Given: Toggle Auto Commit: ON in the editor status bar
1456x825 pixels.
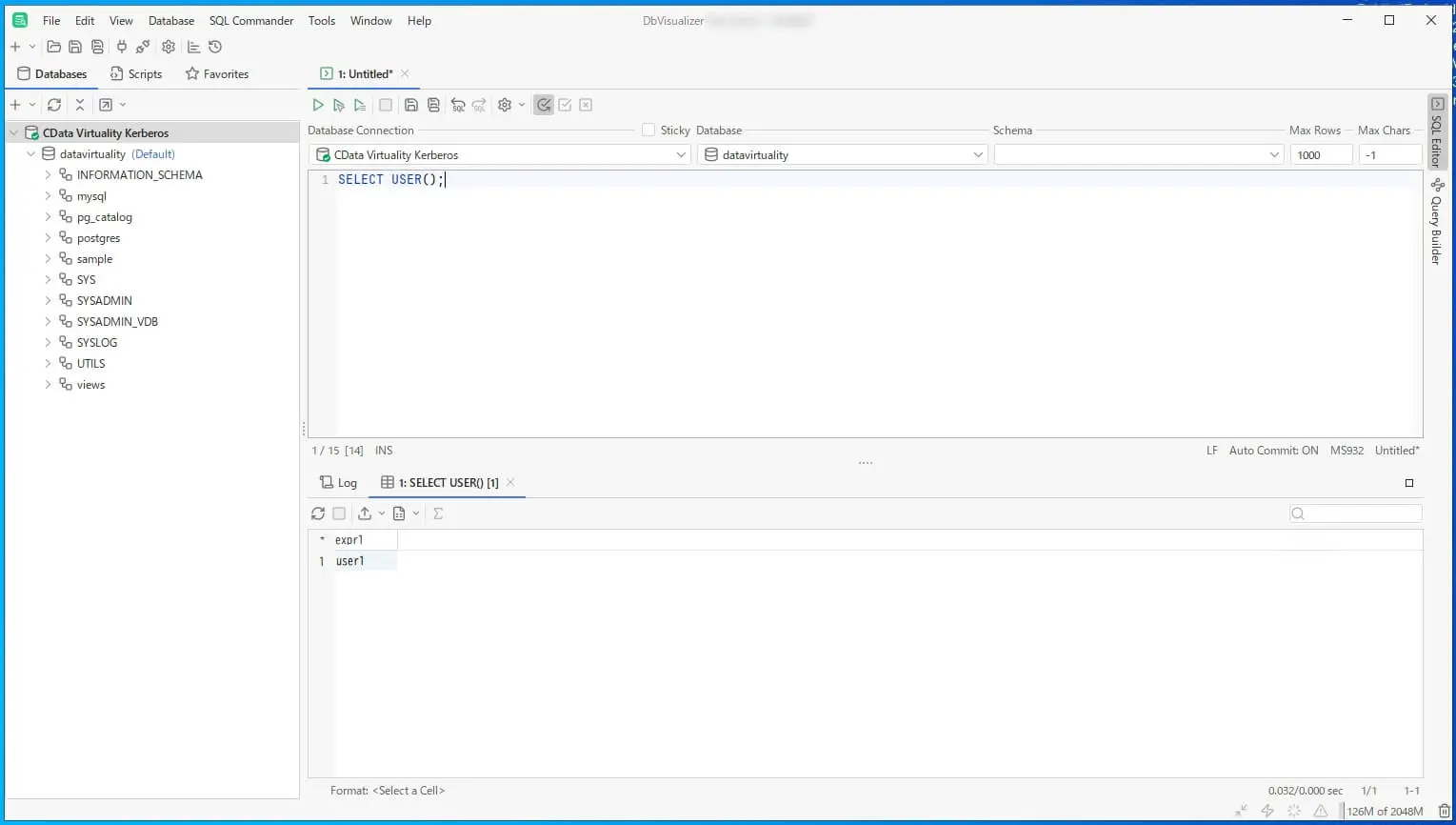Looking at the screenshot, I should pos(1273,451).
